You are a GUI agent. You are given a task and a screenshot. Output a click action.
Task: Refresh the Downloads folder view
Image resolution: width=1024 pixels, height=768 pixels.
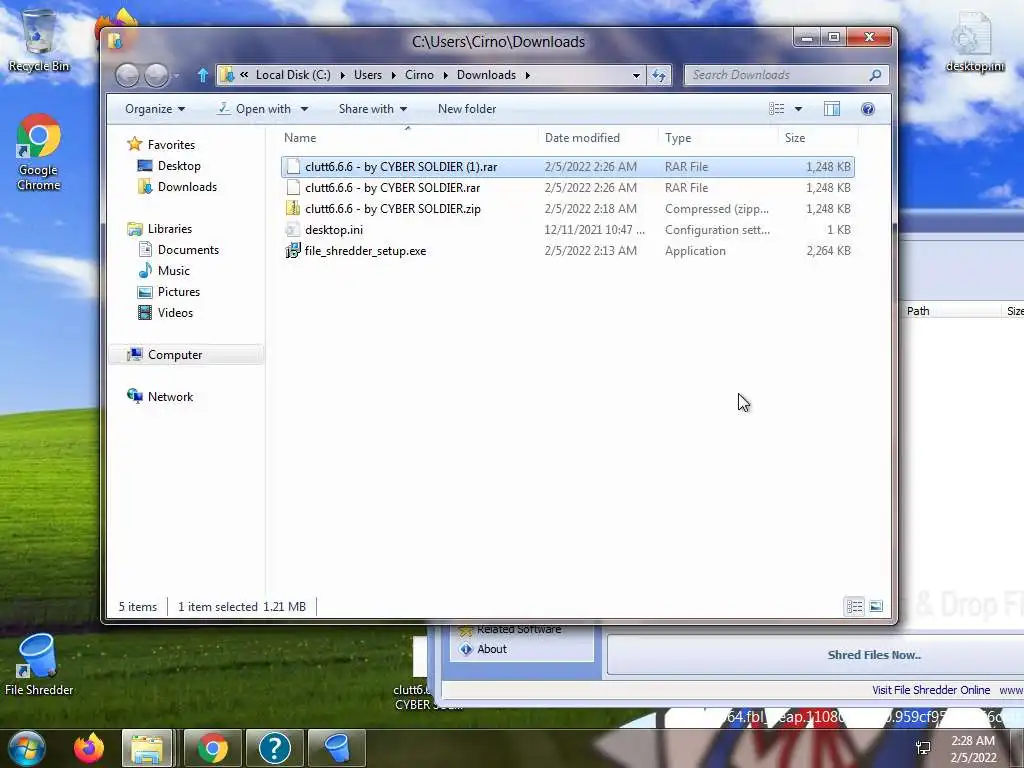pyautogui.click(x=659, y=75)
